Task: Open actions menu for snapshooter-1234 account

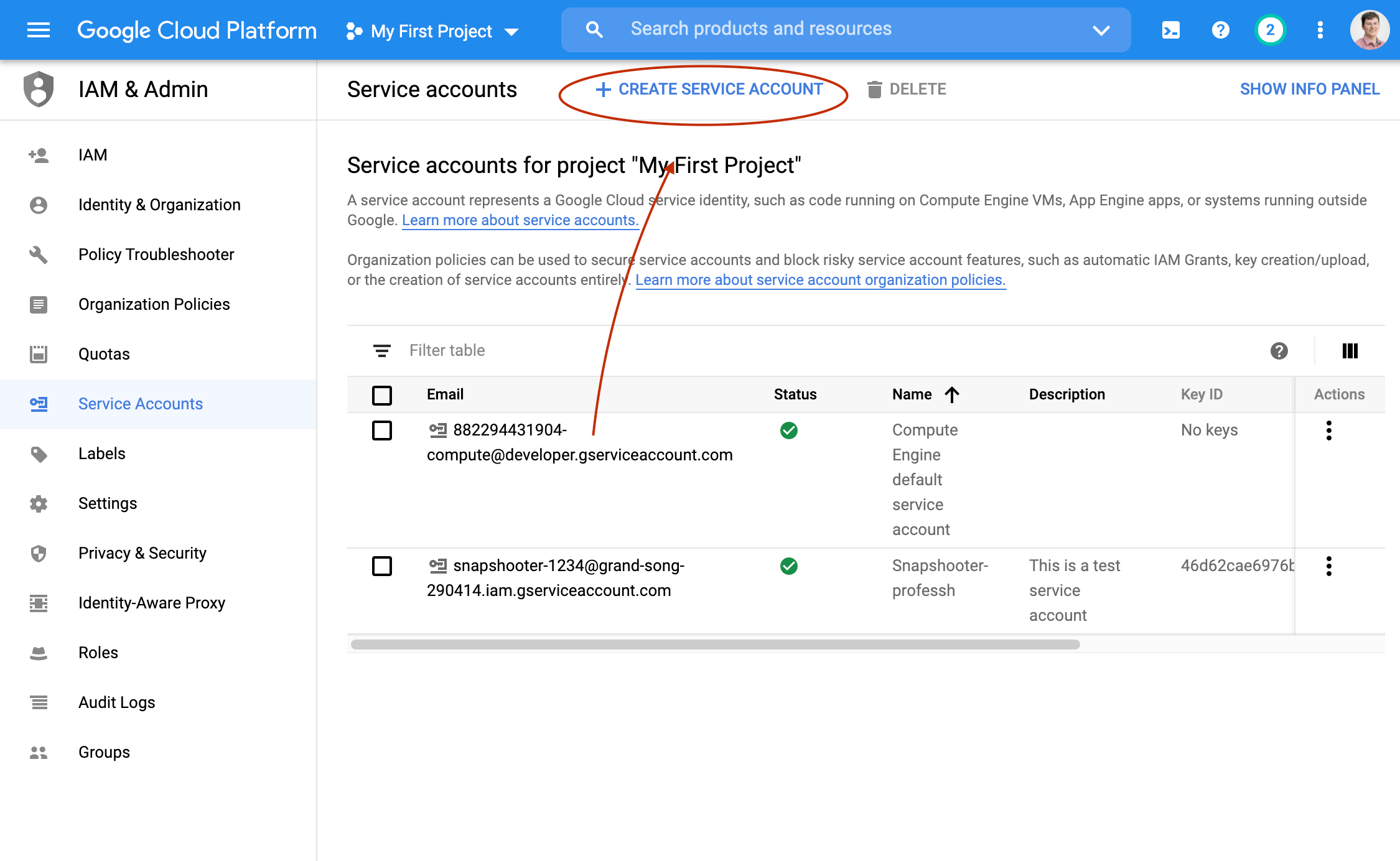Action: tap(1328, 566)
